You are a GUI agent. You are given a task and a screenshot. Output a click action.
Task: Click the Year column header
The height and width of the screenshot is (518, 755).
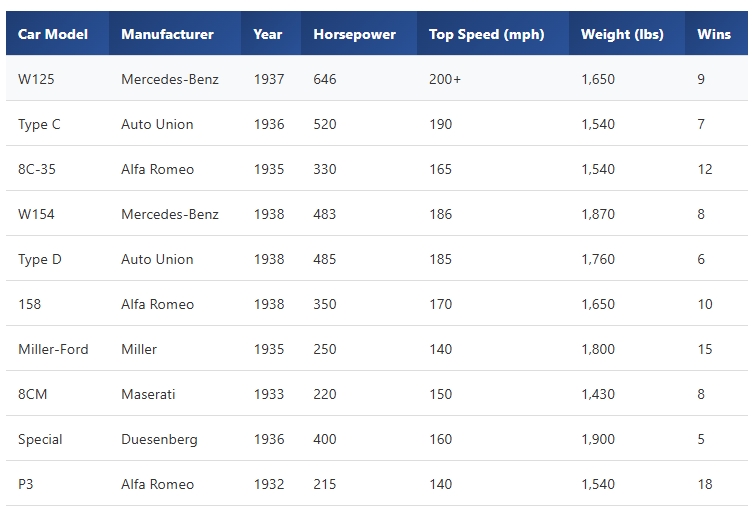(271, 34)
